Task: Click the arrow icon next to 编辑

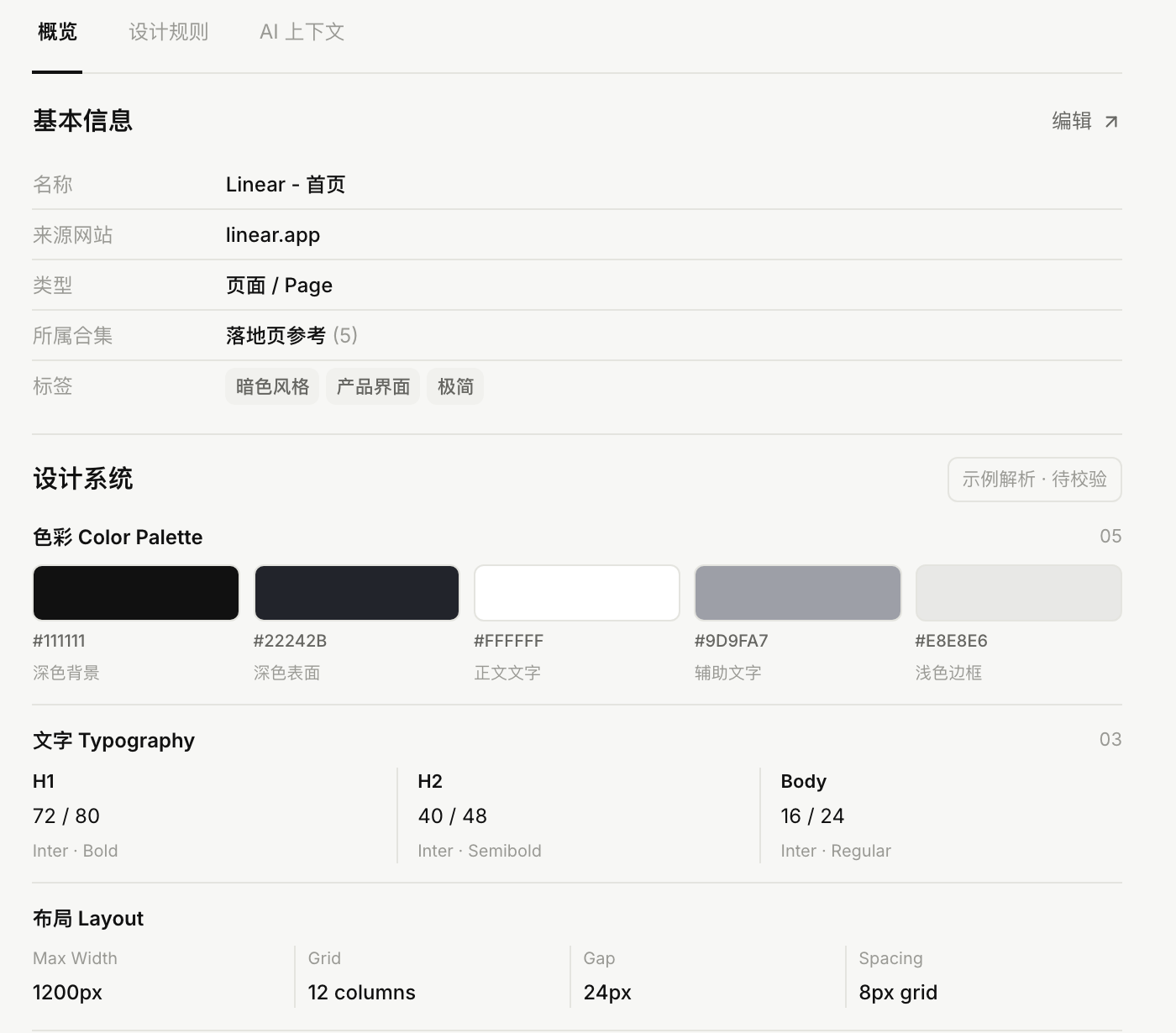Action: coord(1111,122)
